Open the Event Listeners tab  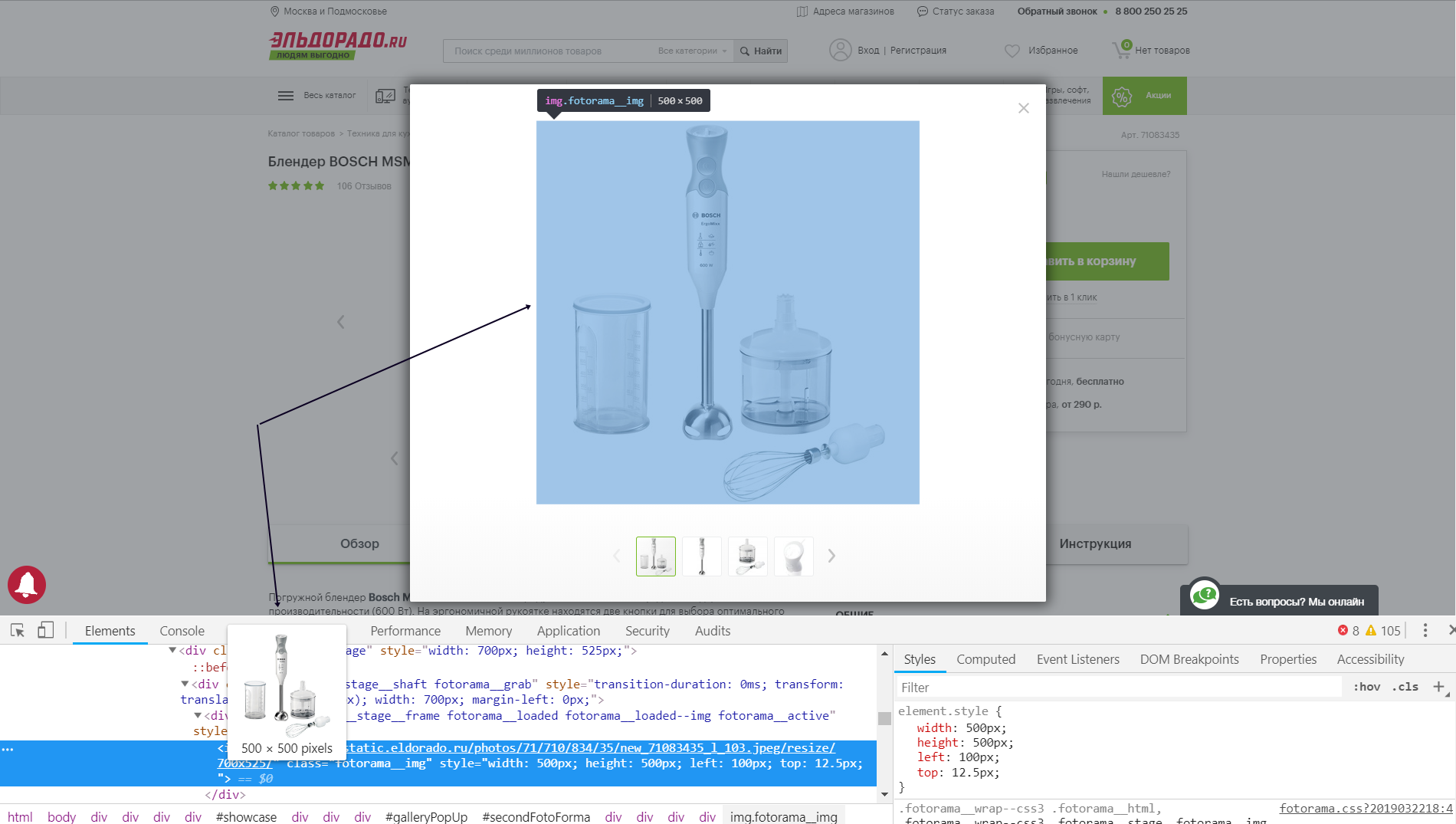(1077, 659)
